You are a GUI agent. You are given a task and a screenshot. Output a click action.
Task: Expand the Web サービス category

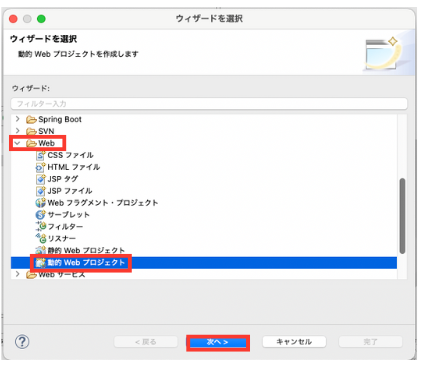tap(18, 274)
